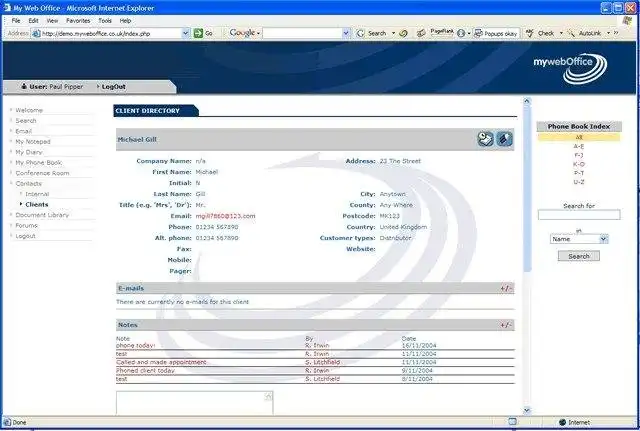Open the Tools menu
Viewport: 640px width, 431px height.
tap(105, 20)
